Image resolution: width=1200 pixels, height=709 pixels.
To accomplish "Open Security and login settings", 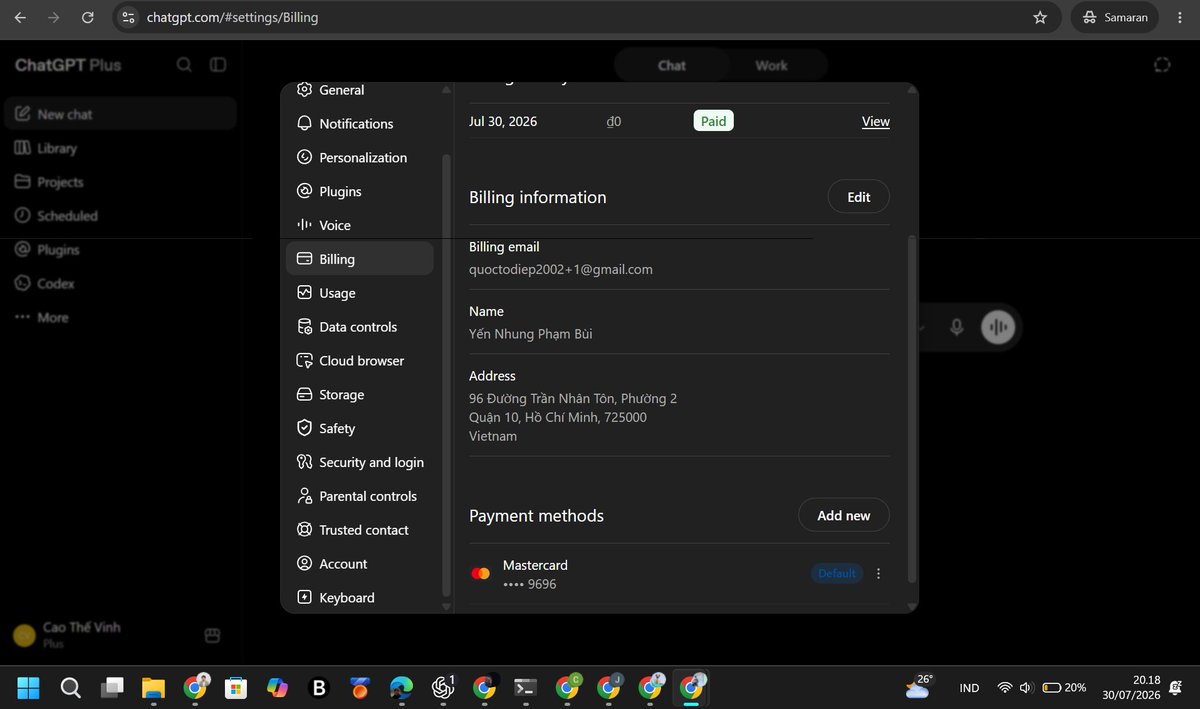I will pyautogui.click(x=360, y=462).
